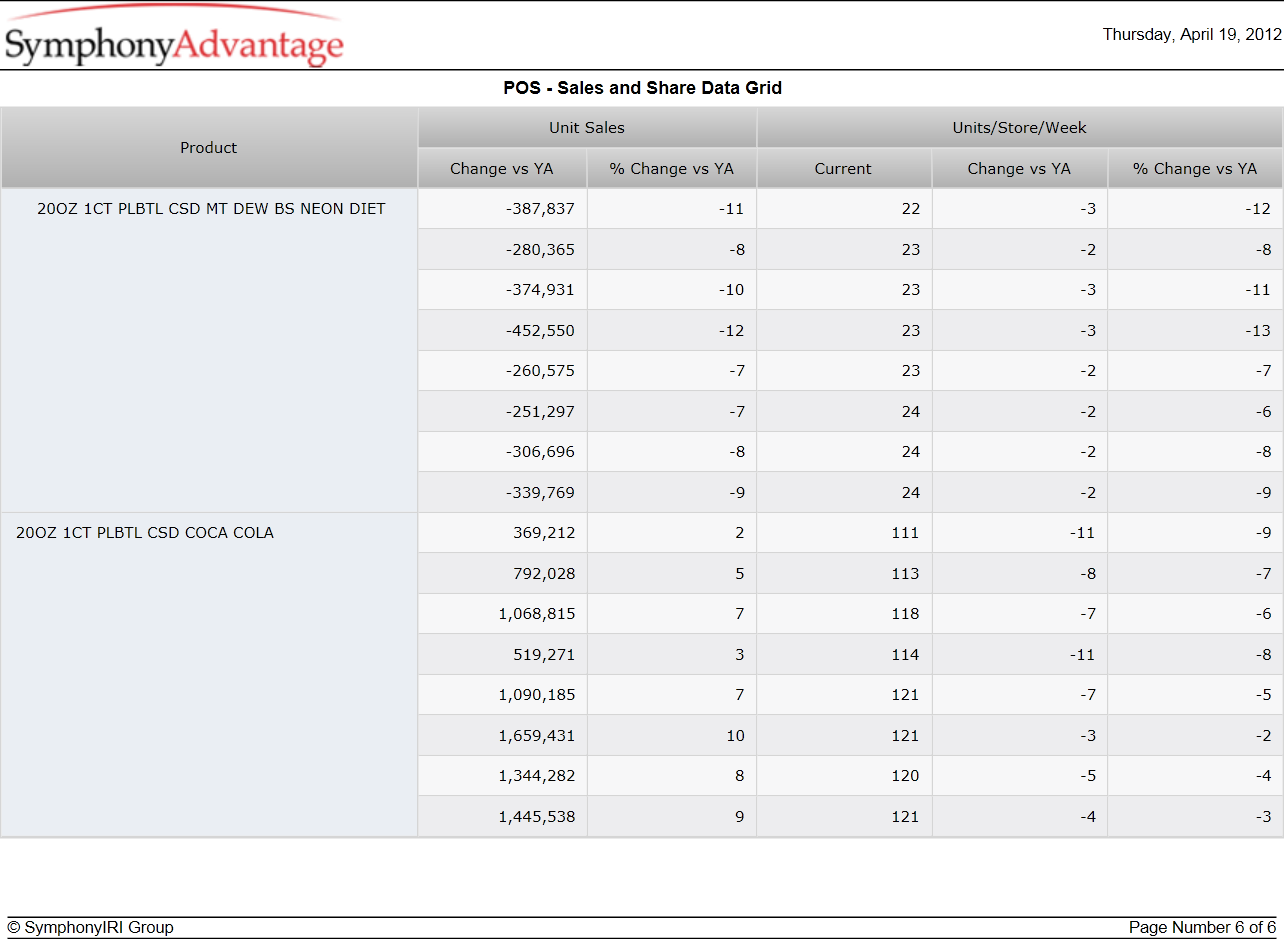Click the cell value 1,659,431
The image size is (1284, 946).
pyautogui.click(x=537, y=736)
